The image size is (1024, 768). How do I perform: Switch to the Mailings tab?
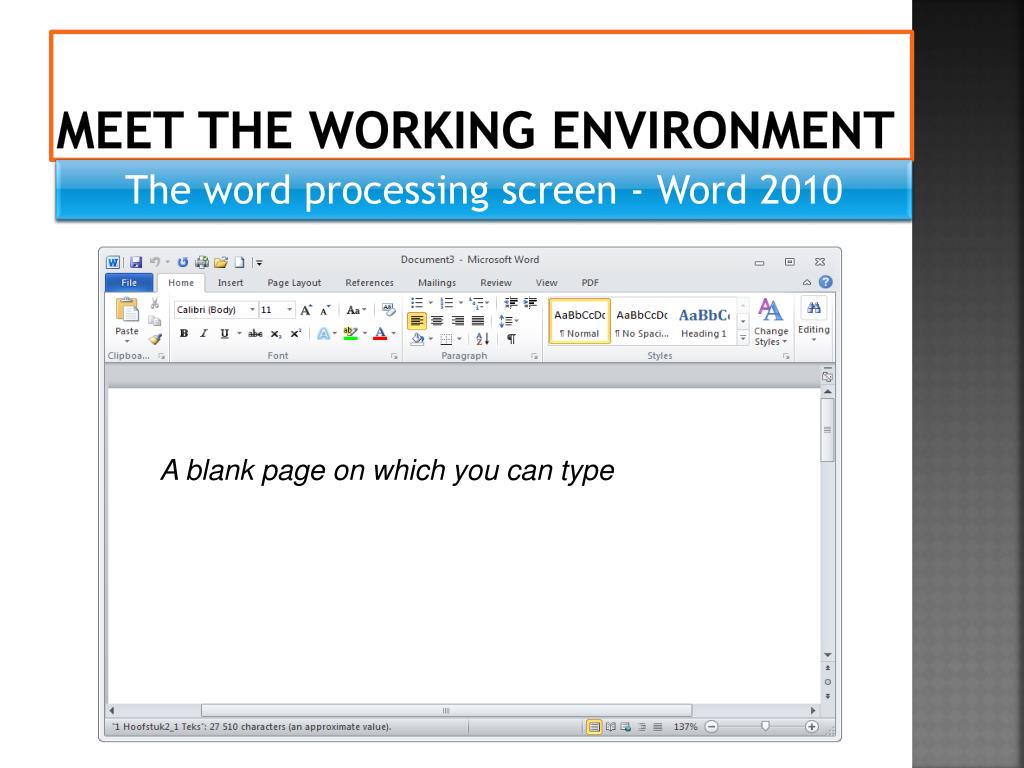pyautogui.click(x=437, y=283)
